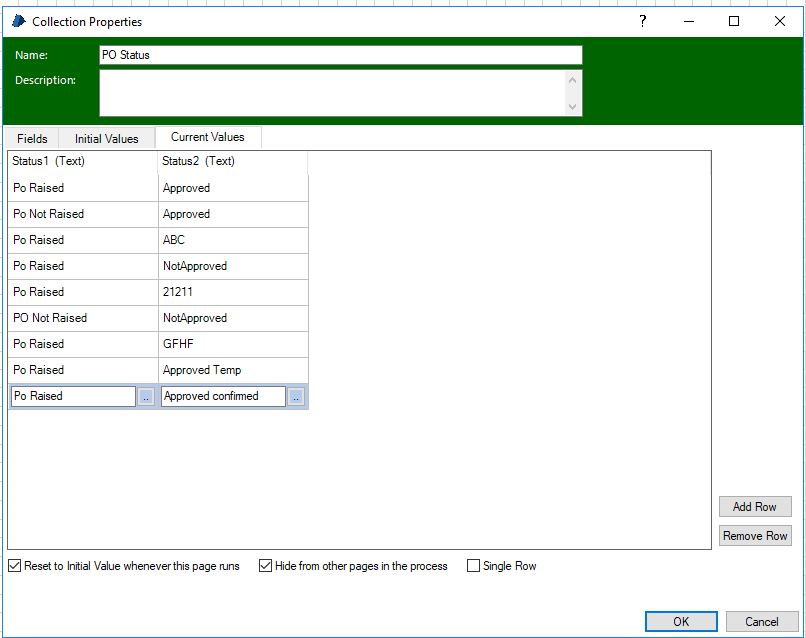Click the Add Row button
806x638 pixels.
(x=754, y=507)
